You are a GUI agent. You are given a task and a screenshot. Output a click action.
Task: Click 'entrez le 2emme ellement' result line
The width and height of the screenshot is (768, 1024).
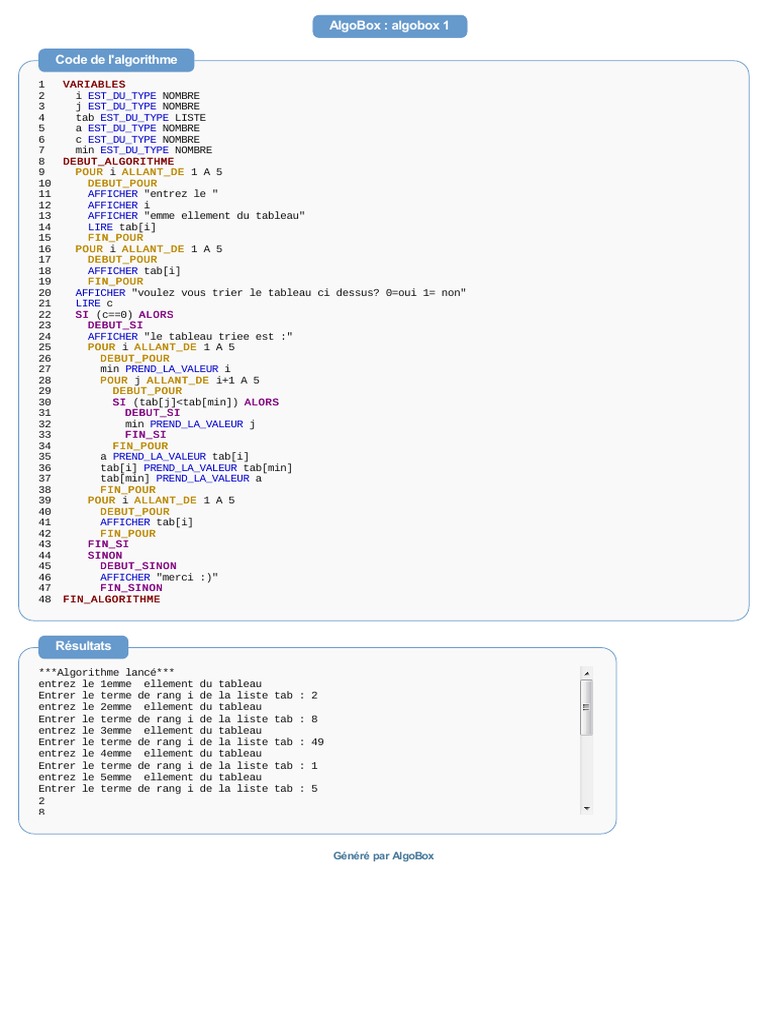(x=150, y=707)
